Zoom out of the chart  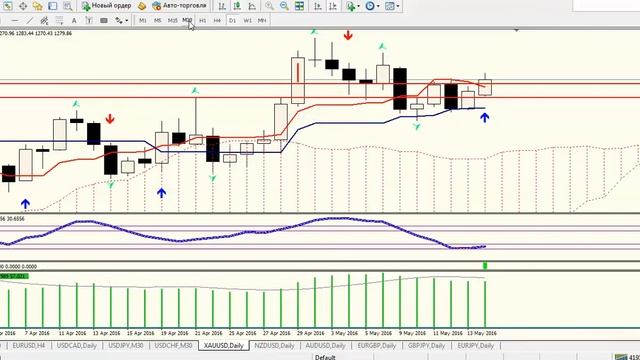284,6
